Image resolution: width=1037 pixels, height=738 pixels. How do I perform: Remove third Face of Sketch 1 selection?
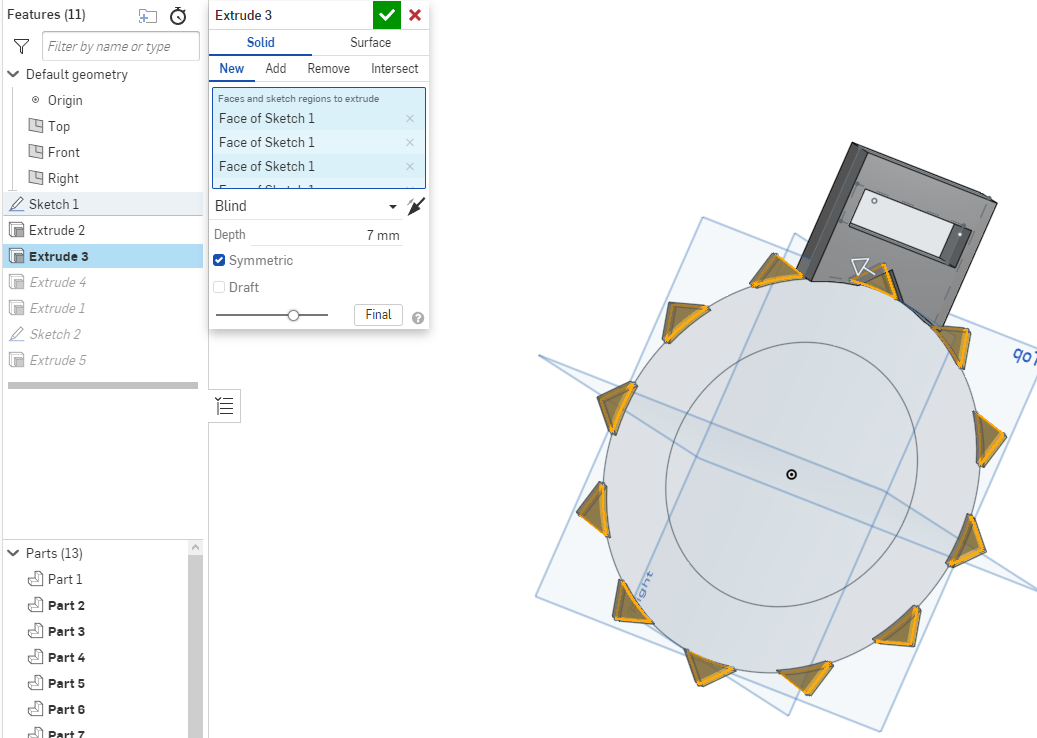[410, 166]
